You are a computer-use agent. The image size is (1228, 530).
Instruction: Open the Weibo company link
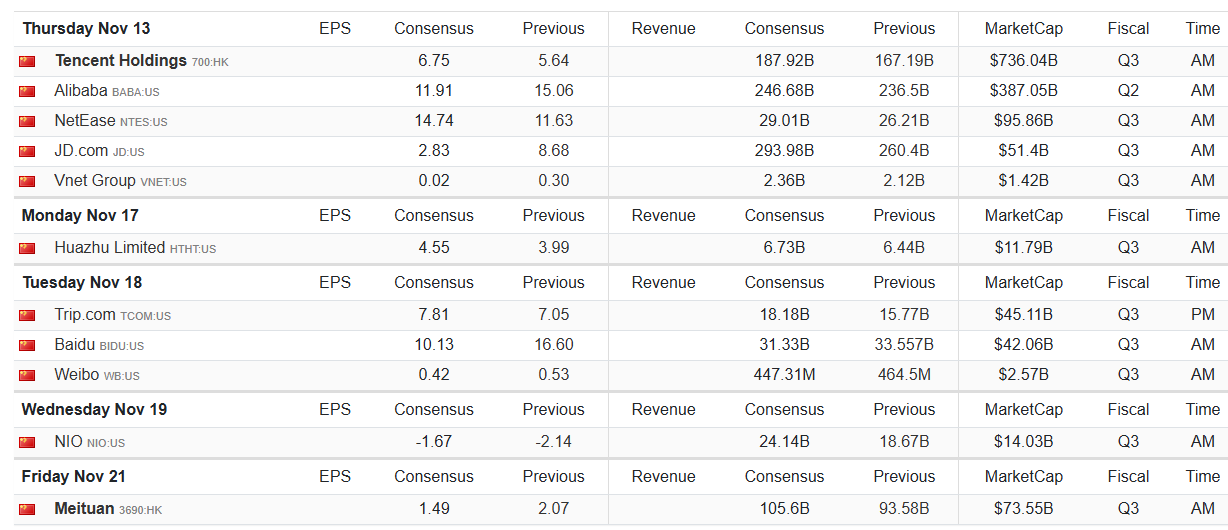77,375
